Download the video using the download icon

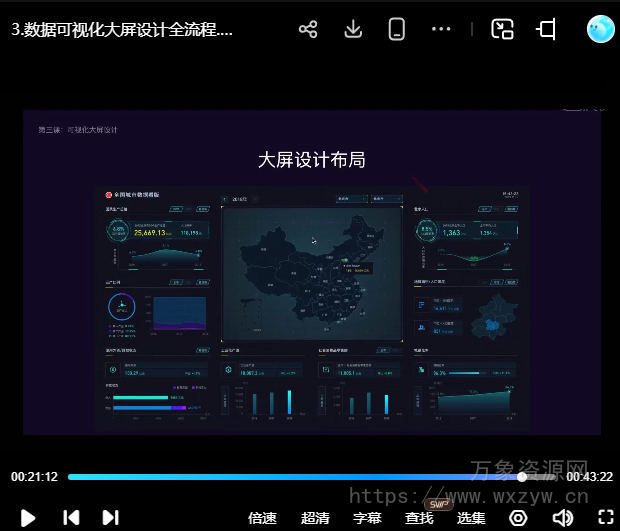tap(353, 29)
